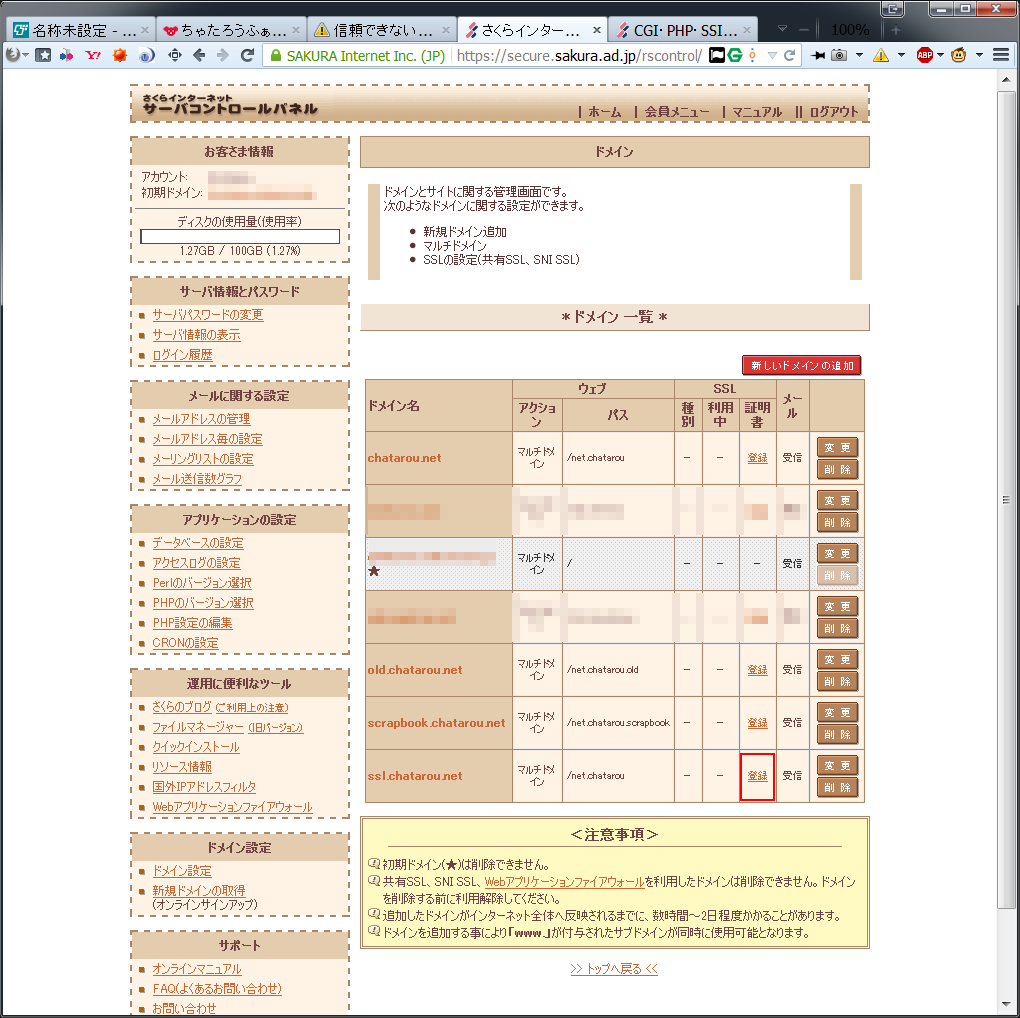The image size is (1020, 1018).
Task: Click the green padlock site identity icon
Action: coord(276,55)
